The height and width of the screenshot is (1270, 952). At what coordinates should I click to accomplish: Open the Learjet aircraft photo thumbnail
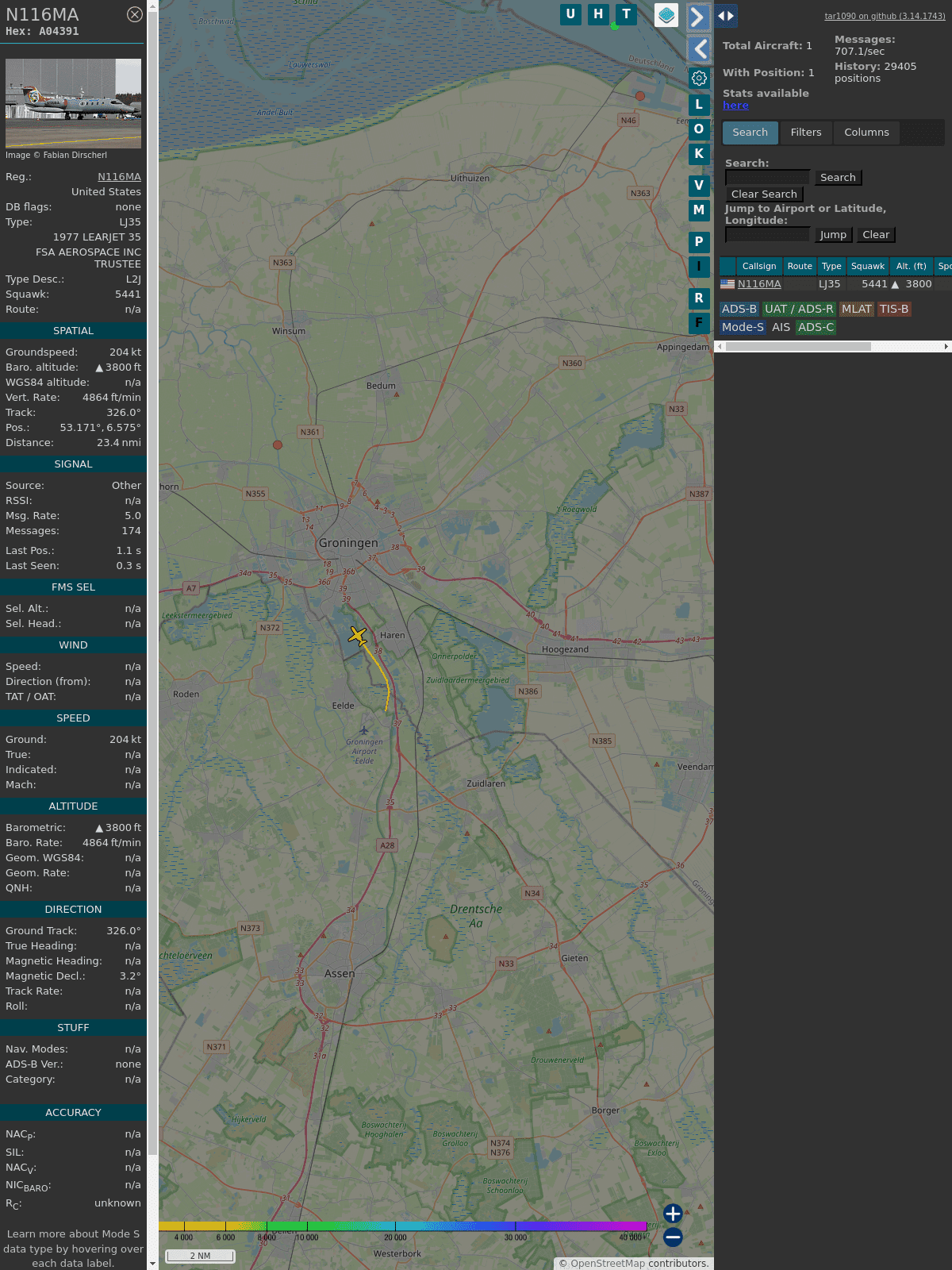73,103
